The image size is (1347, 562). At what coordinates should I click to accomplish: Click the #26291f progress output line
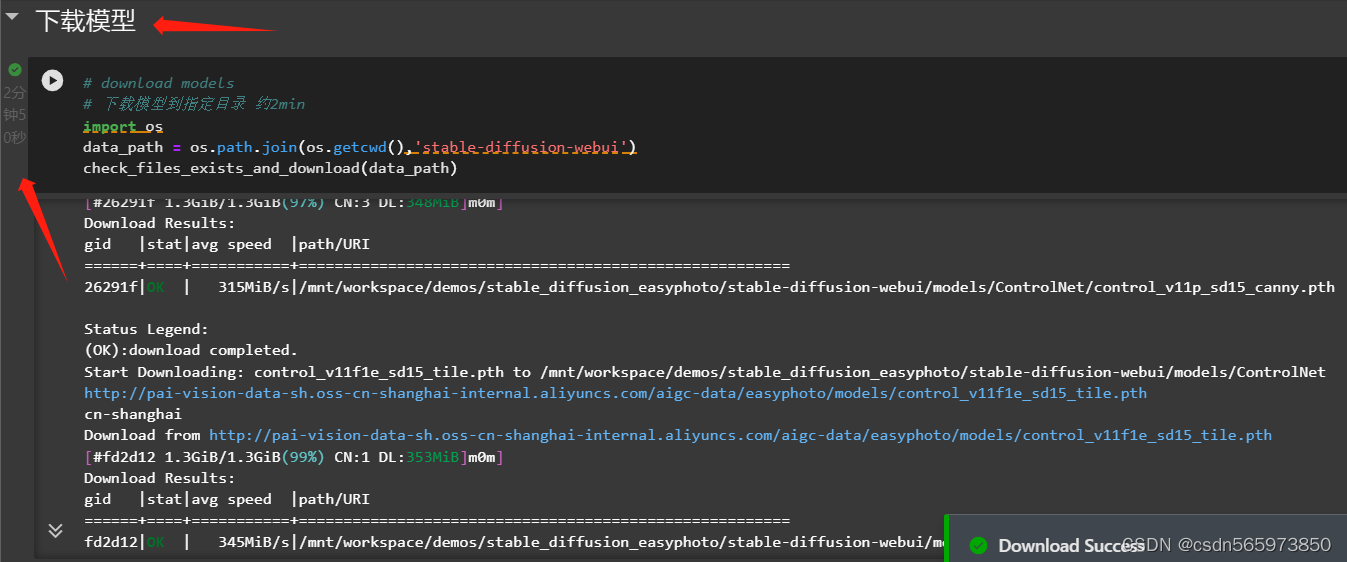pos(294,203)
